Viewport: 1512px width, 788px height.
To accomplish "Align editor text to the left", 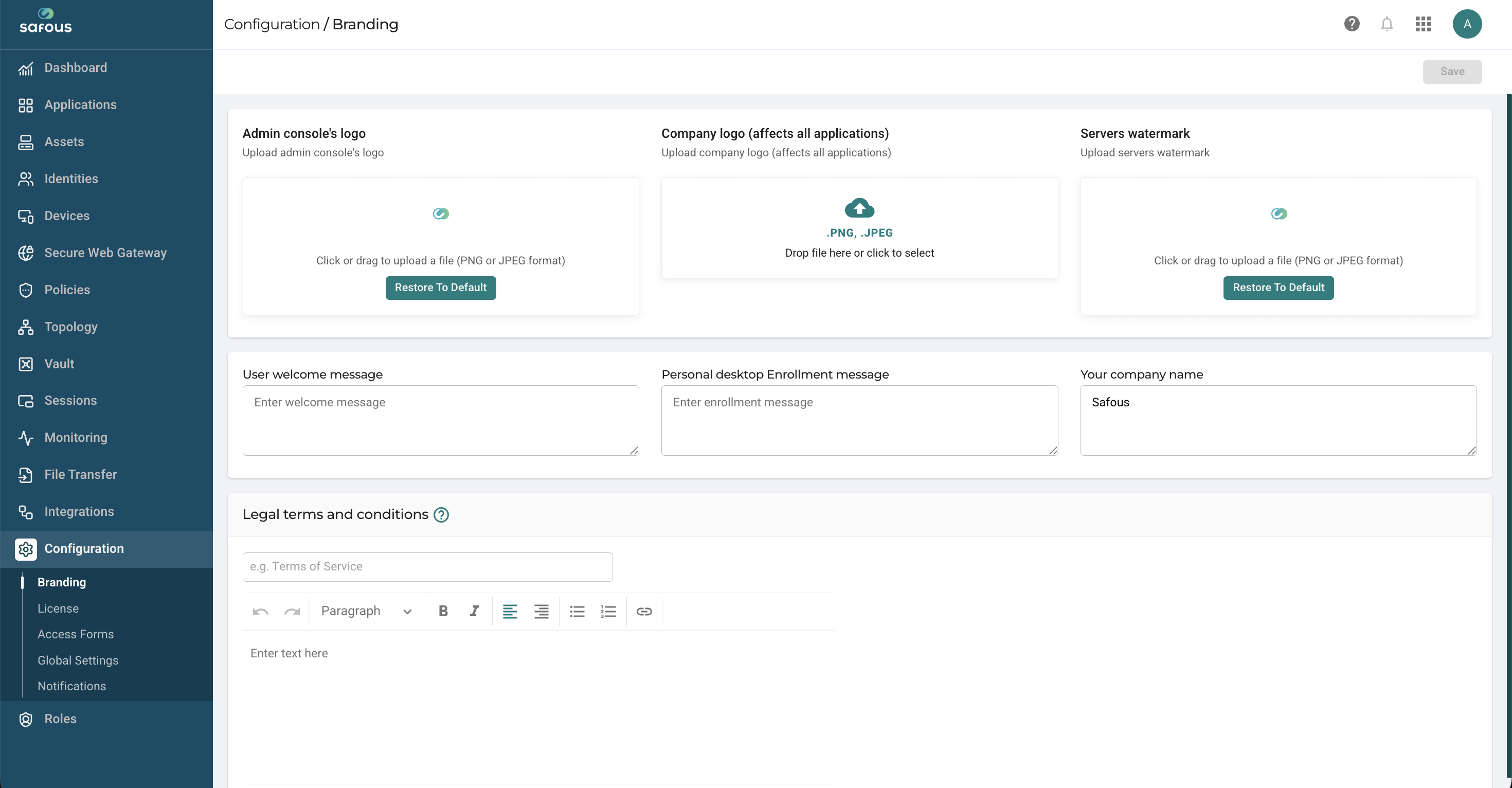I will click(x=510, y=611).
